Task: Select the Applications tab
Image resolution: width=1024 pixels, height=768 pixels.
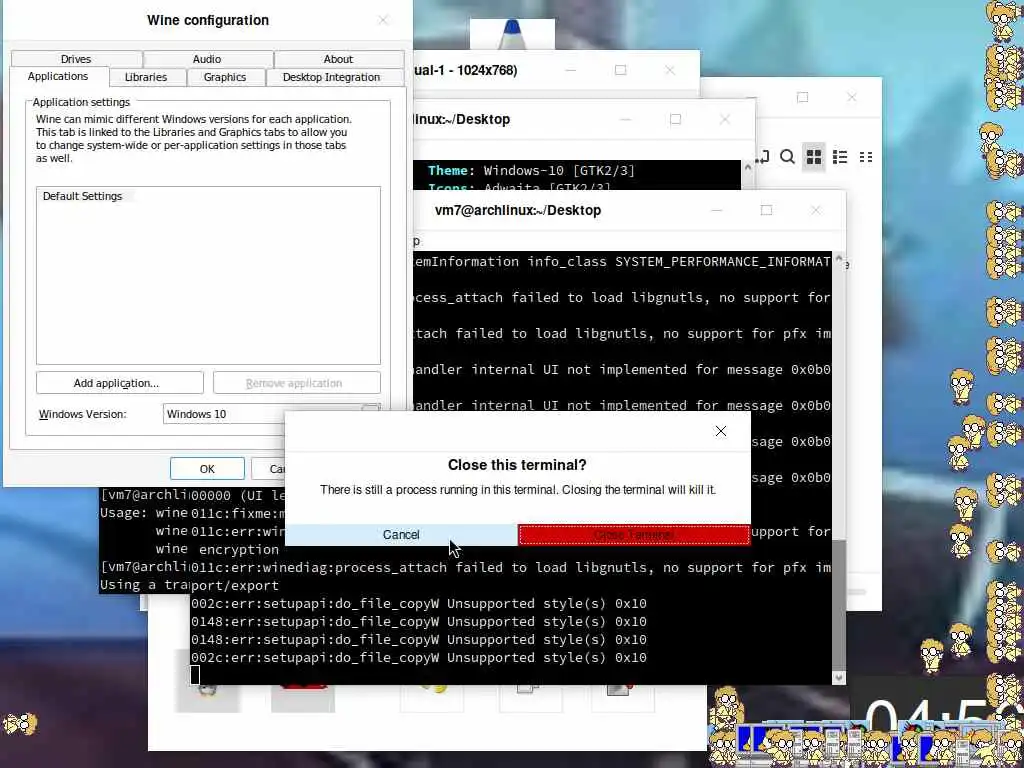Action: (57, 76)
